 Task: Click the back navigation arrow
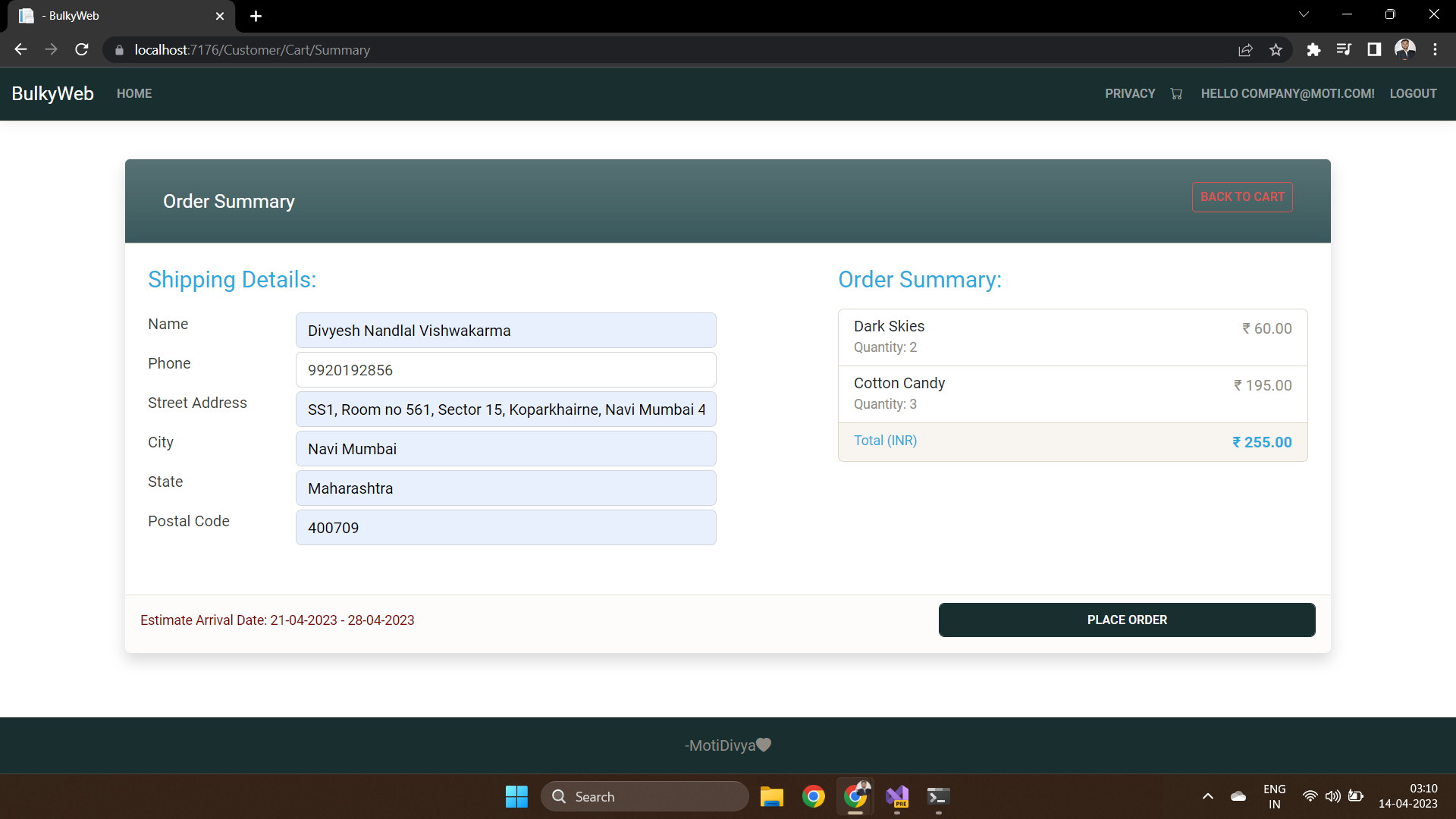coord(20,49)
